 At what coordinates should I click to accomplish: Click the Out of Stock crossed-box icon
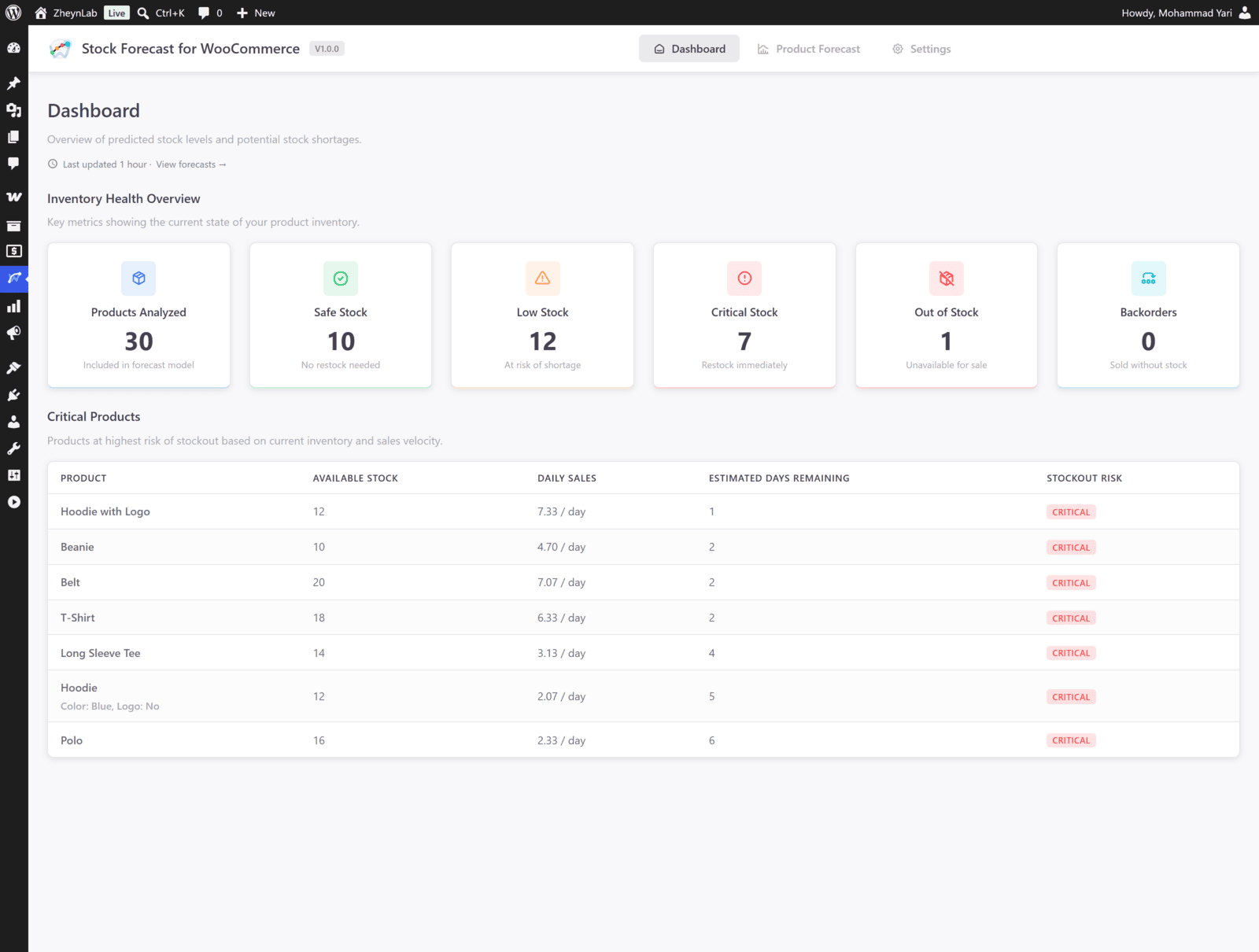click(947, 279)
